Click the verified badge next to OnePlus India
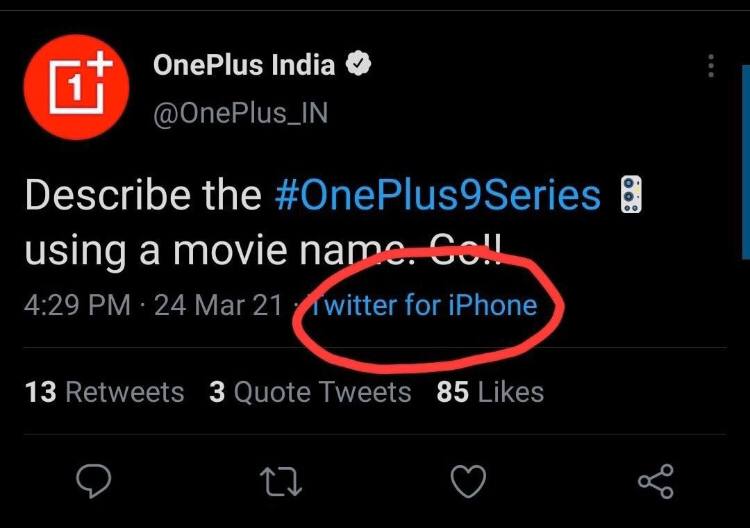The image size is (750, 528). (359, 66)
